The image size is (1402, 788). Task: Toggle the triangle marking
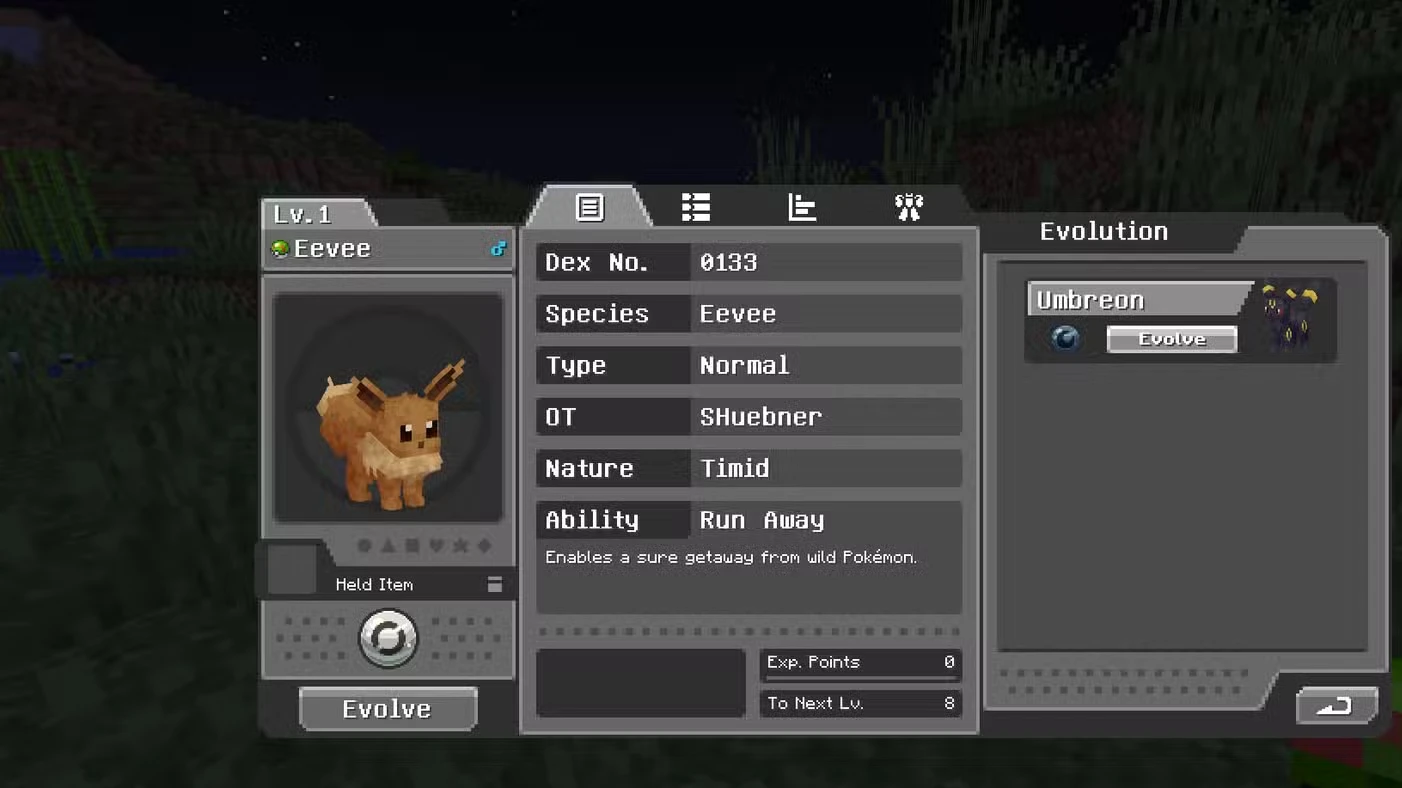point(388,546)
